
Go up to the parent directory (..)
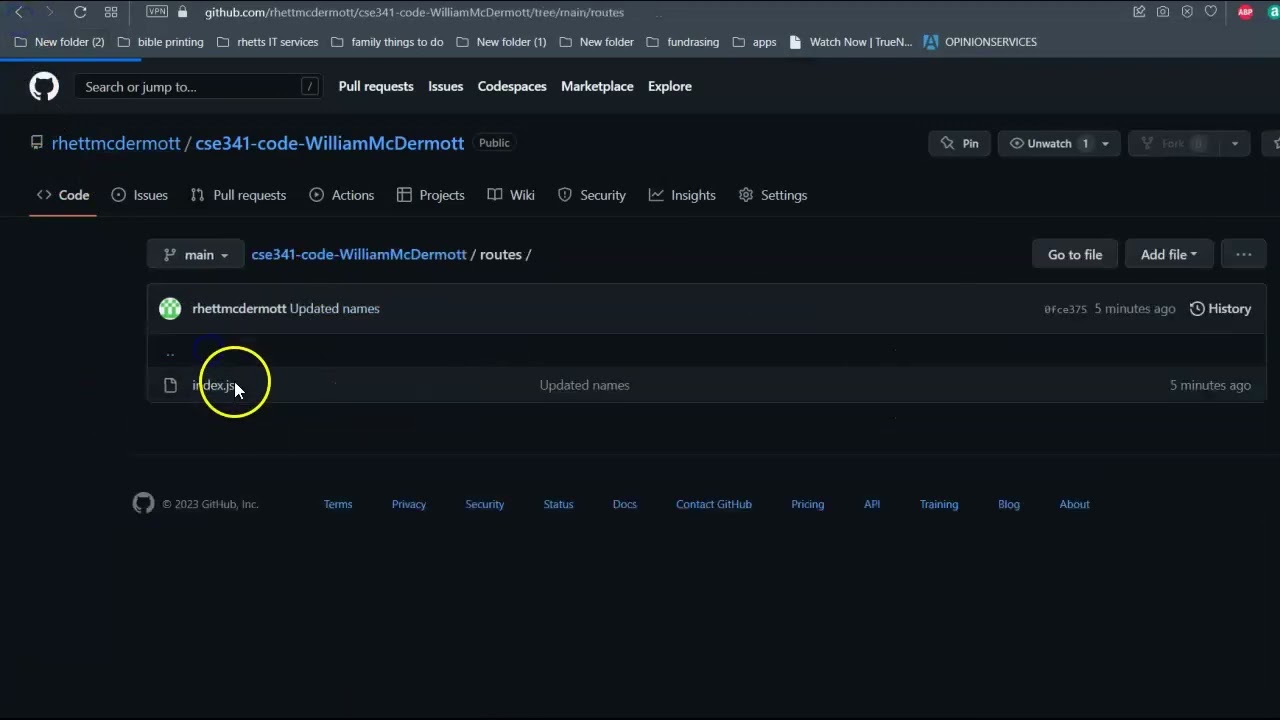(170, 352)
